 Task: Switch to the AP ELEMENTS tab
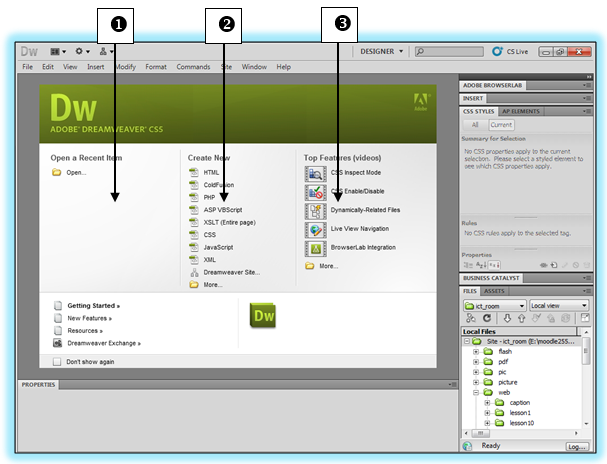coord(521,111)
